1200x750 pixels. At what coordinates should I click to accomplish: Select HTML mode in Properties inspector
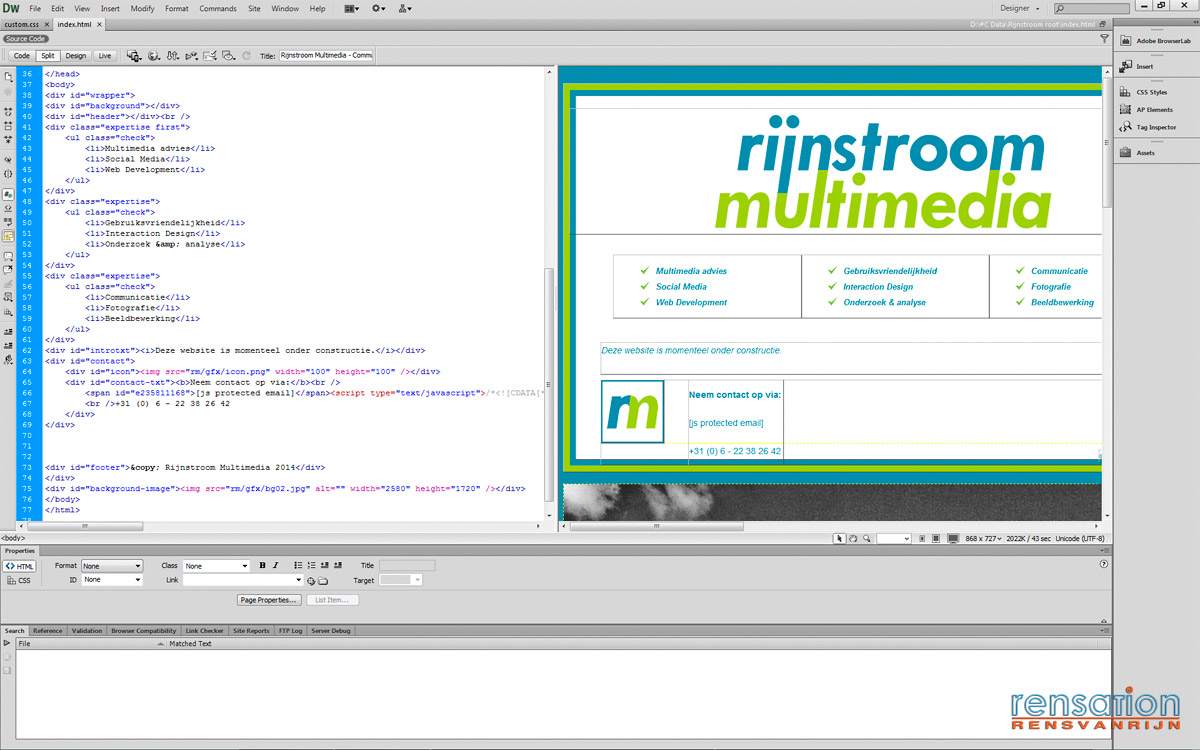point(20,566)
